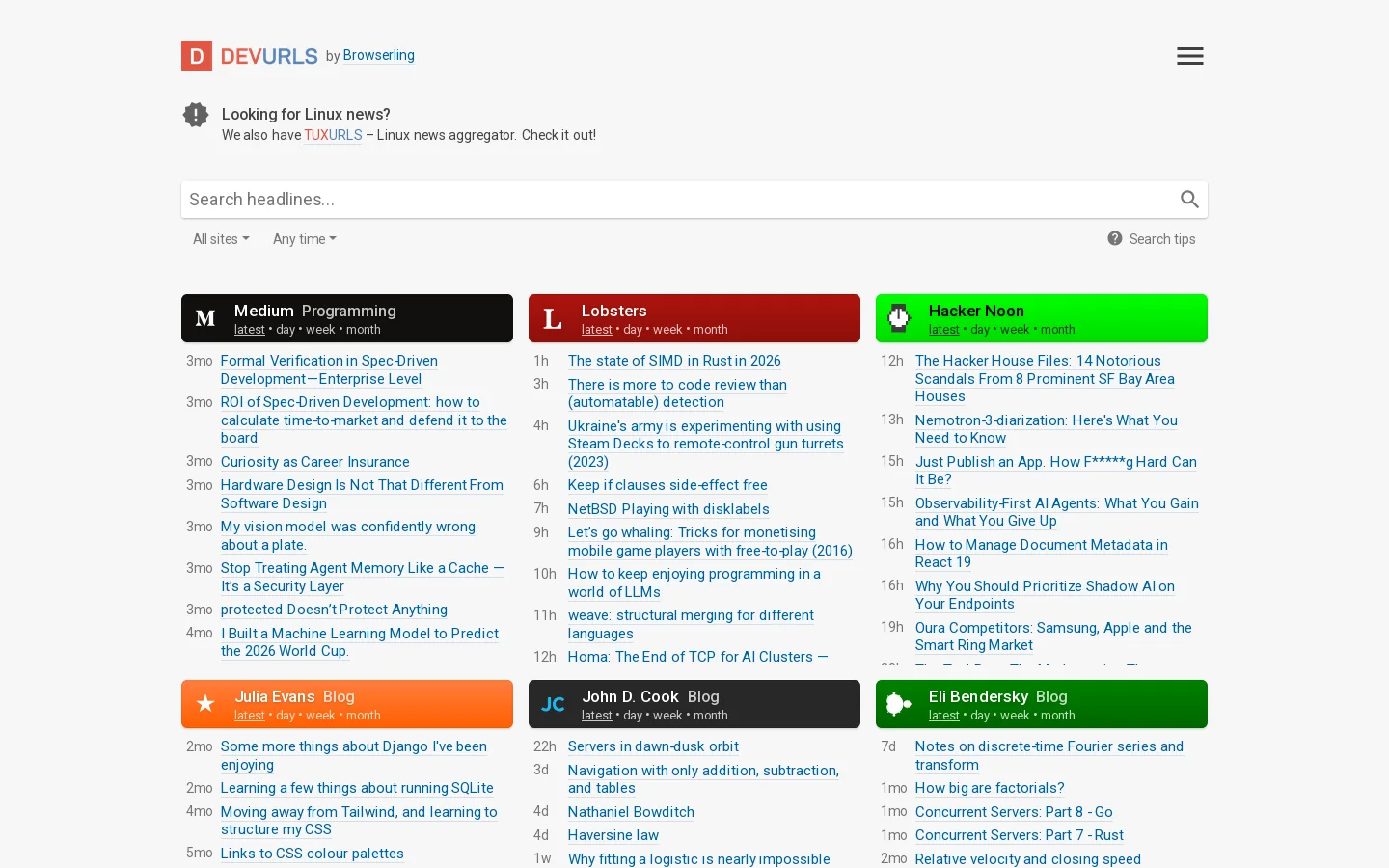Open 'Concurrent Servers: Part 8 - Go' article
Viewport: 1389px width, 868px height.
(1014, 812)
